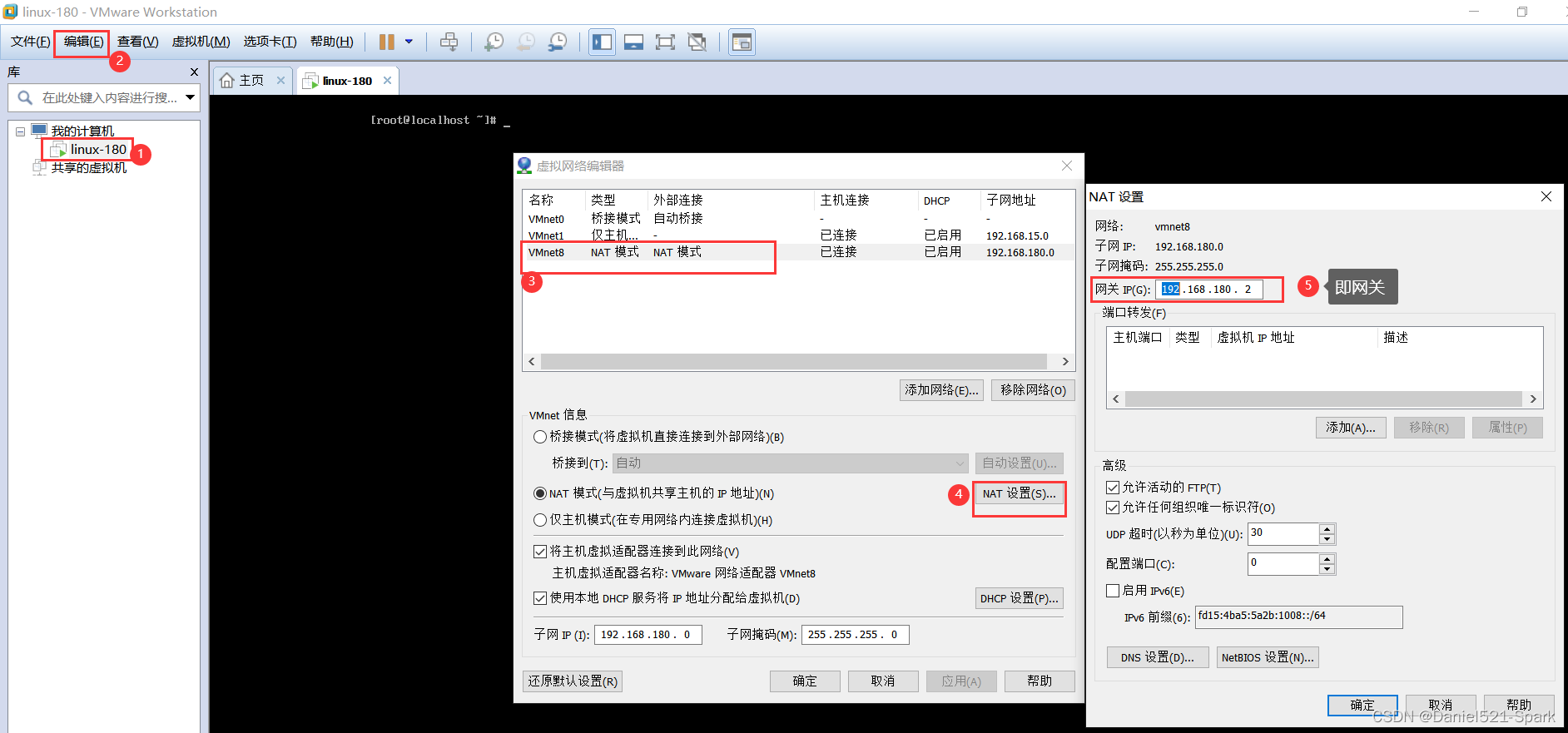This screenshot has width=1568, height=733.
Task: Toggle 允许任何组织唯一标识符 checkbox
Action: pos(1113,508)
